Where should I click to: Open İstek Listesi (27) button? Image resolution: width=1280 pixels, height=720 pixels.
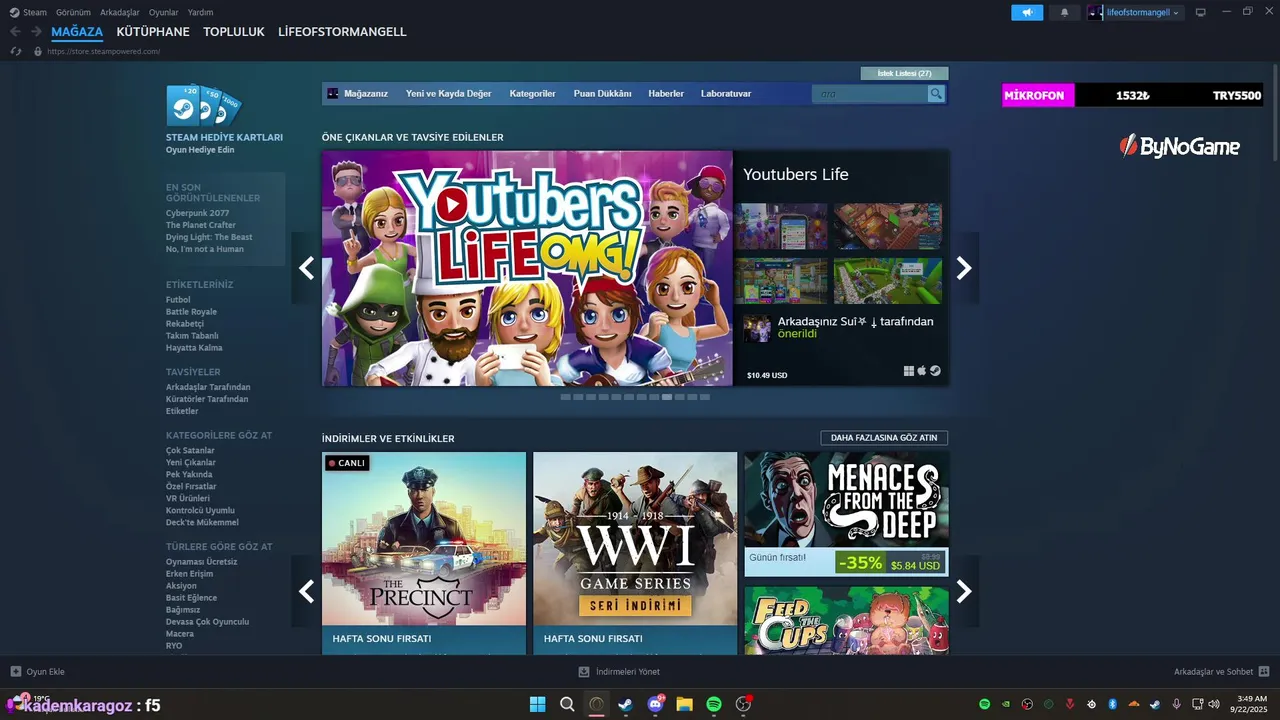click(x=904, y=73)
